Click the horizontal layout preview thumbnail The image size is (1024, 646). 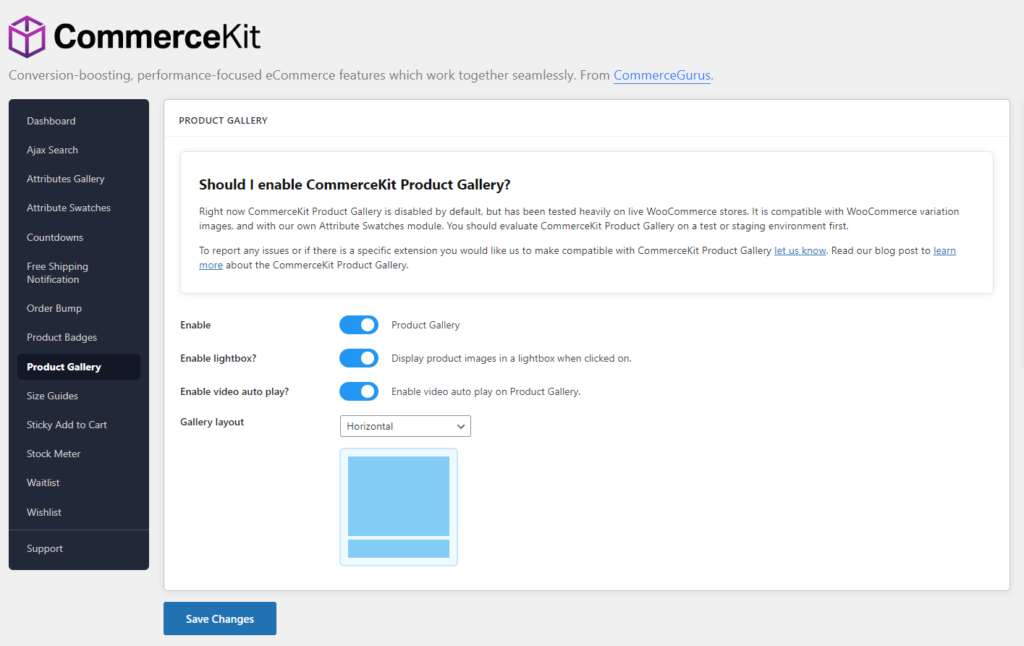[398, 507]
